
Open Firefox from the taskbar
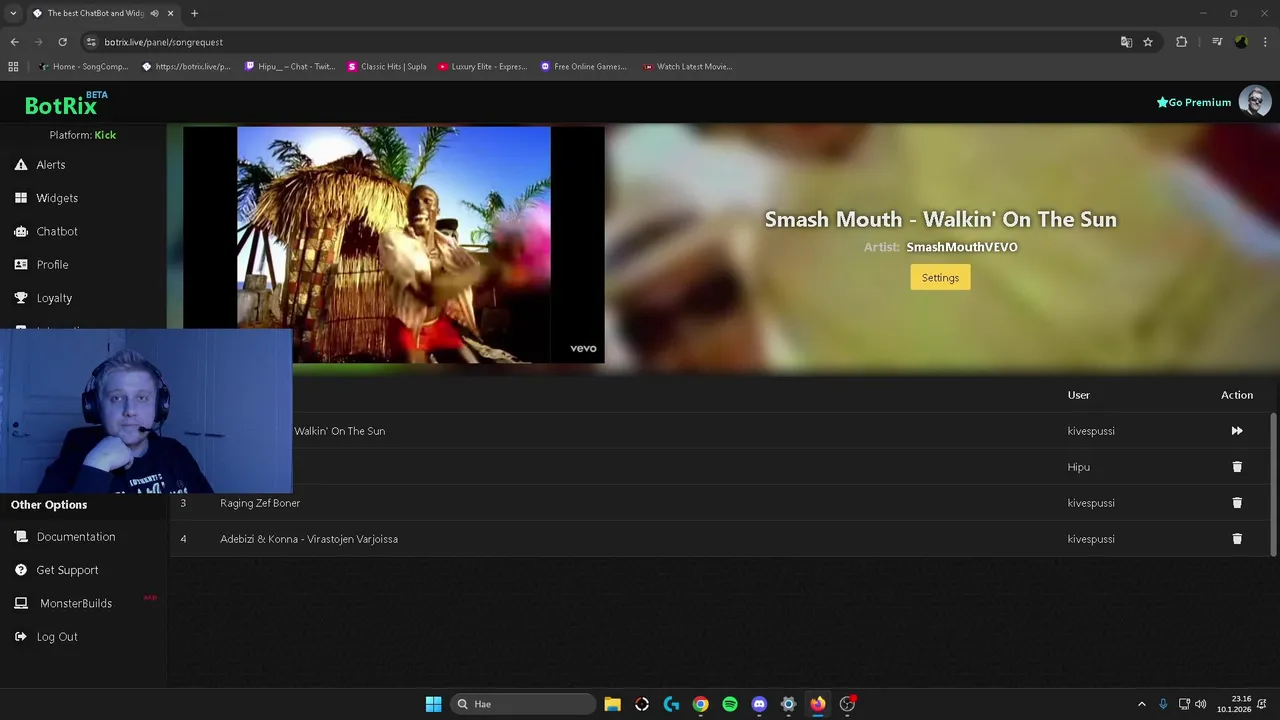818,704
